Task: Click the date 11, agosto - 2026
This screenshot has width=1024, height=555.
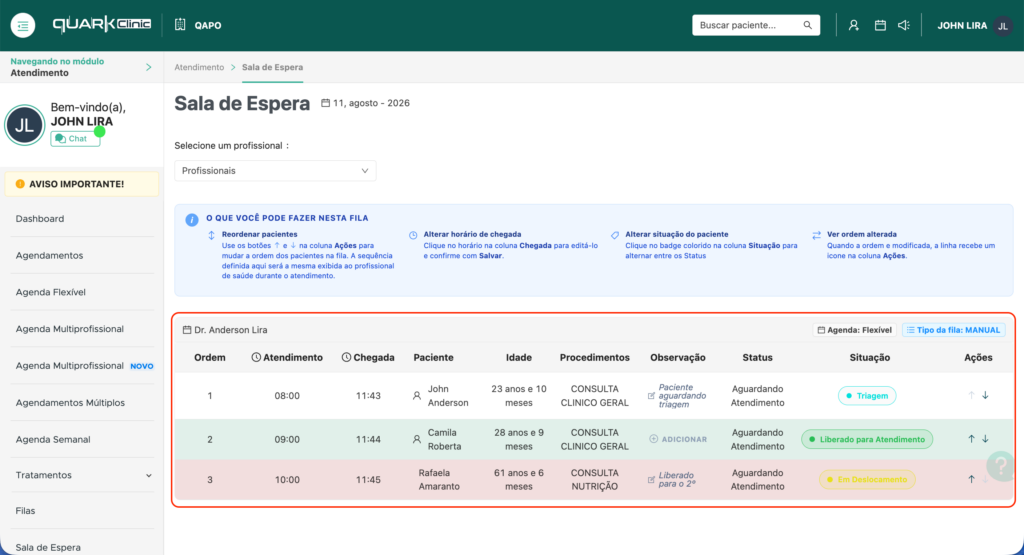Action: click(x=372, y=103)
